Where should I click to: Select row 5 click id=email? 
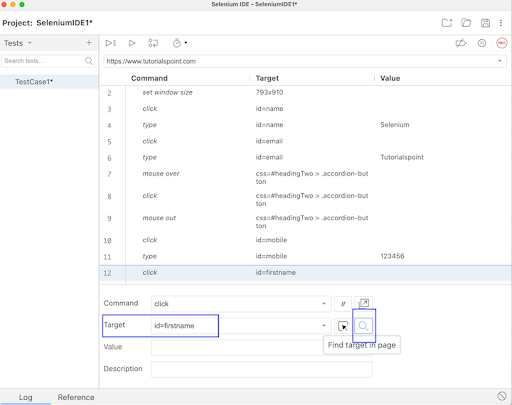point(305,141)
